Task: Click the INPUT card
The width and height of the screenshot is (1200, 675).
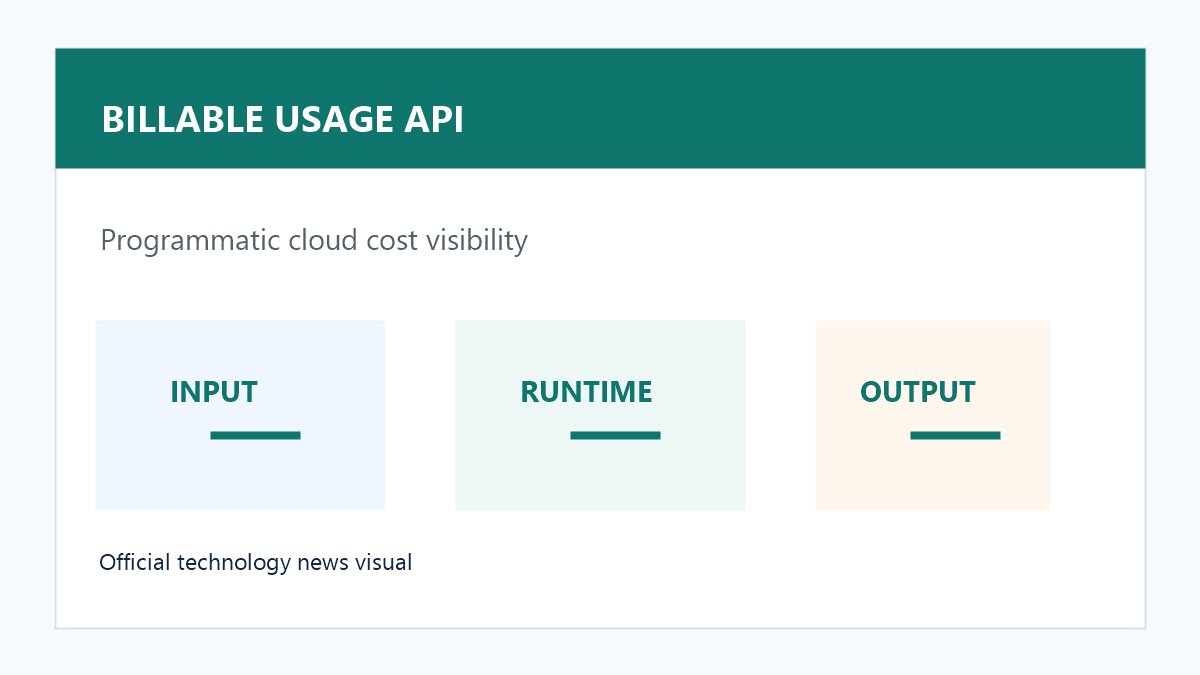Action: pyautogui.click(x=240, y=415)
